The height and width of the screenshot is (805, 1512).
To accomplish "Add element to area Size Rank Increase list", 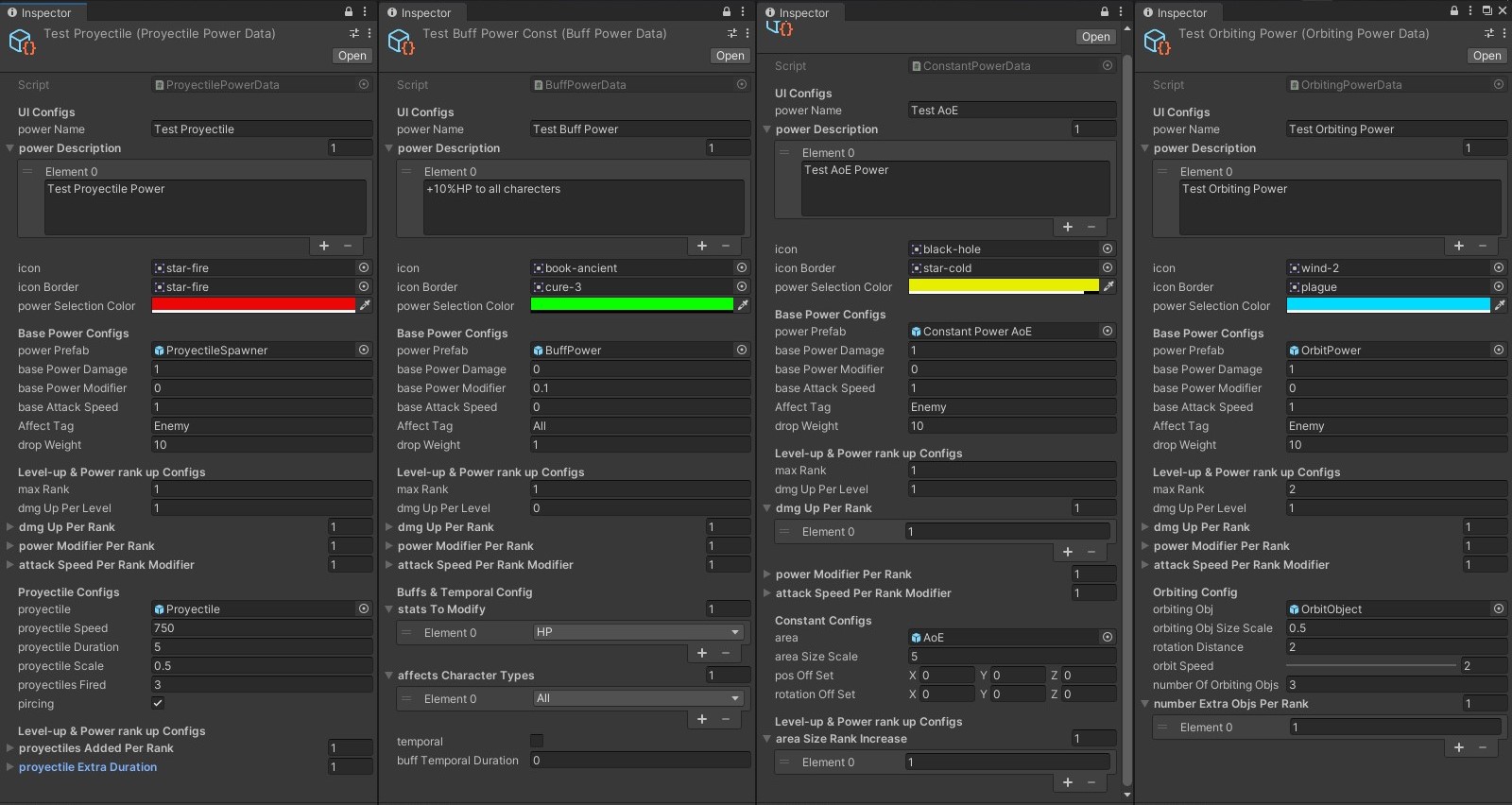I will (1068, 782).
